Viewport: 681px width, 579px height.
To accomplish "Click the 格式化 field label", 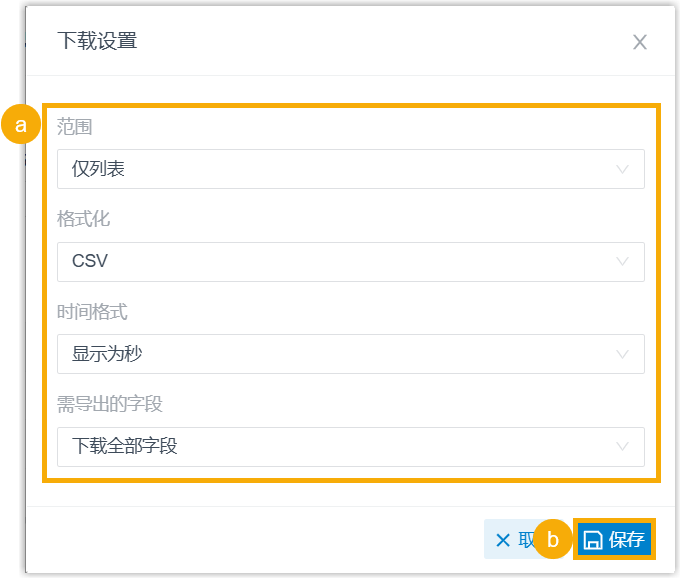I will (83, 219).
